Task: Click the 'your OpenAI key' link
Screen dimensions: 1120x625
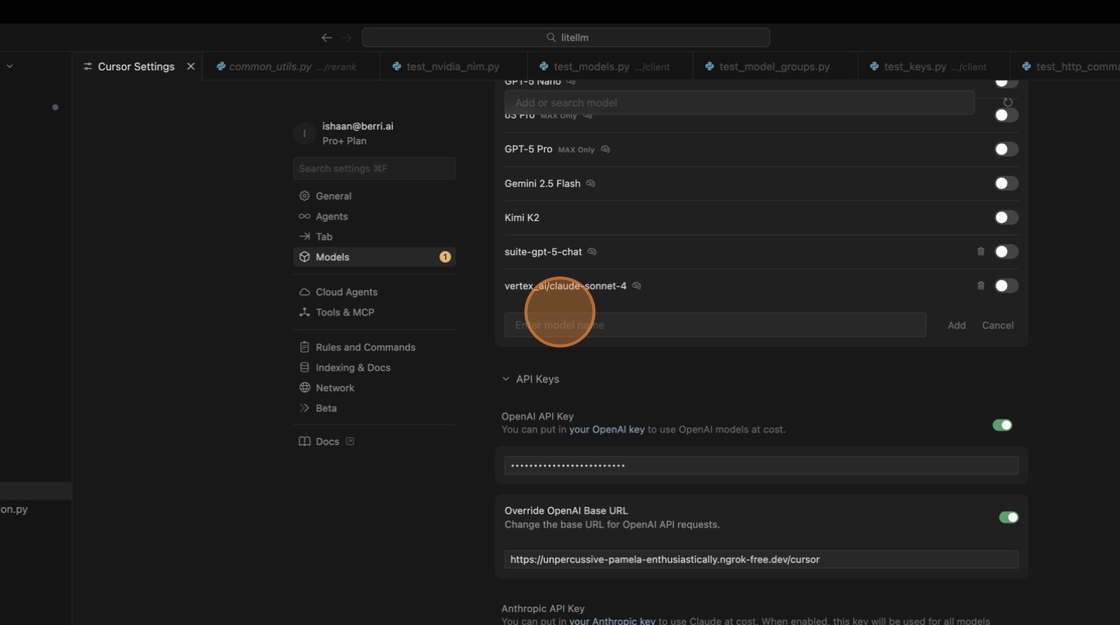Action: coord(606,429)
